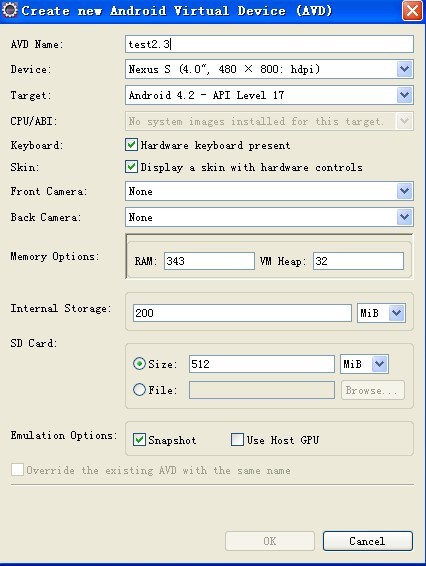Toggle Hardware keyboard present checkbox
Screen dimensions: 426x566
(x=131, y=145)
